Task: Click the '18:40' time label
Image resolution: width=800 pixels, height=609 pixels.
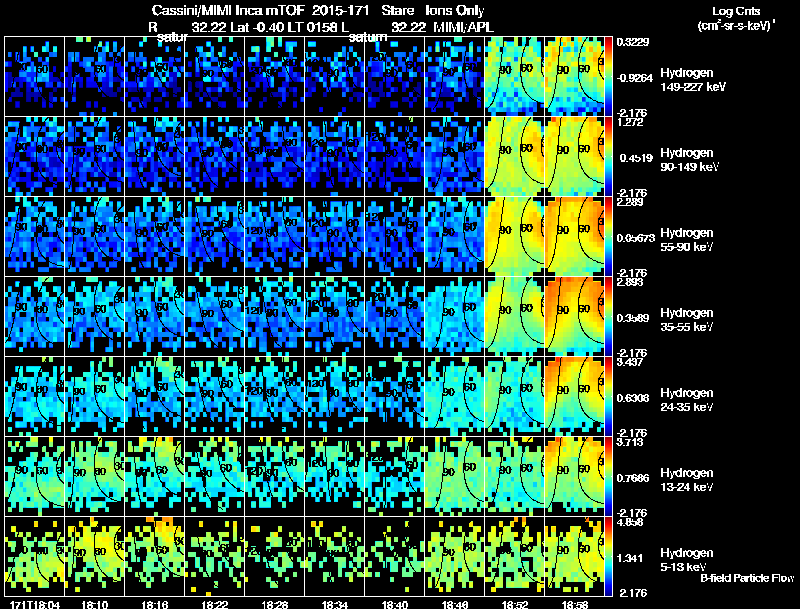Action: click(x=395, y=604)
